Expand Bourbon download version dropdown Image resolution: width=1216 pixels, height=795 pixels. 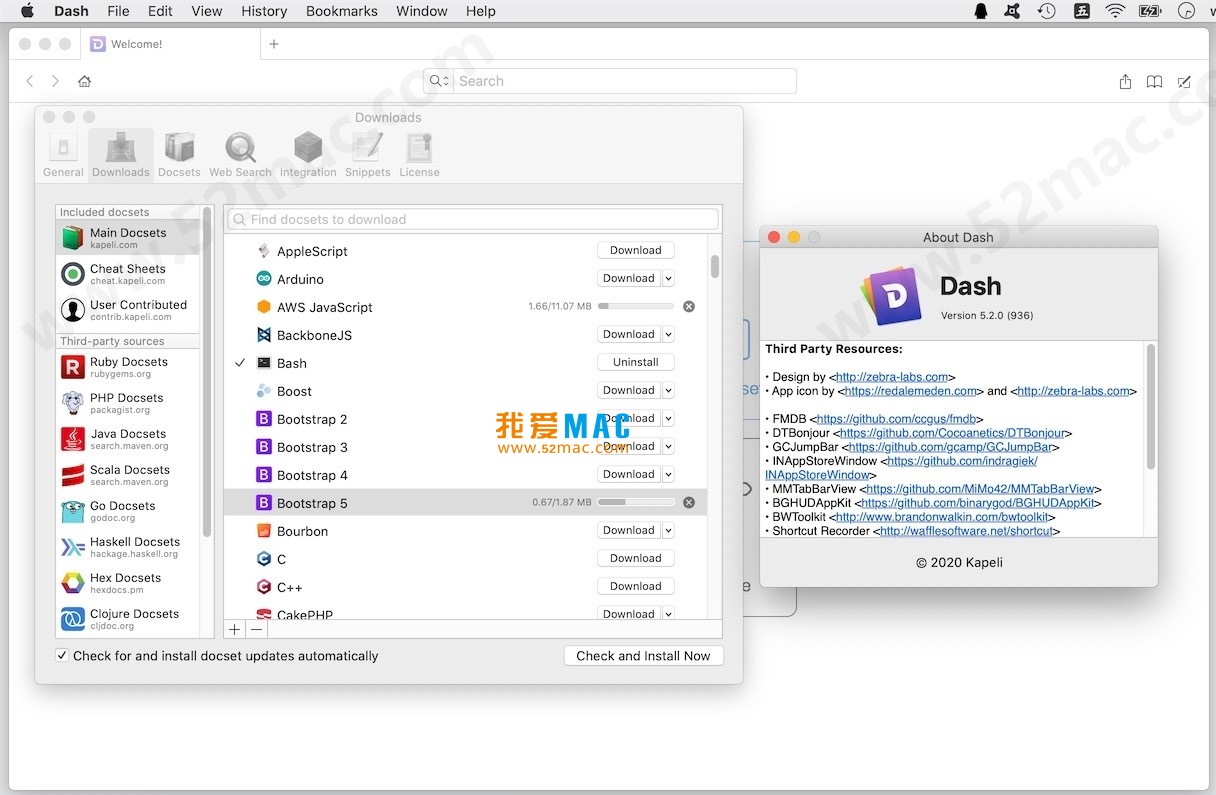(668, 531)
